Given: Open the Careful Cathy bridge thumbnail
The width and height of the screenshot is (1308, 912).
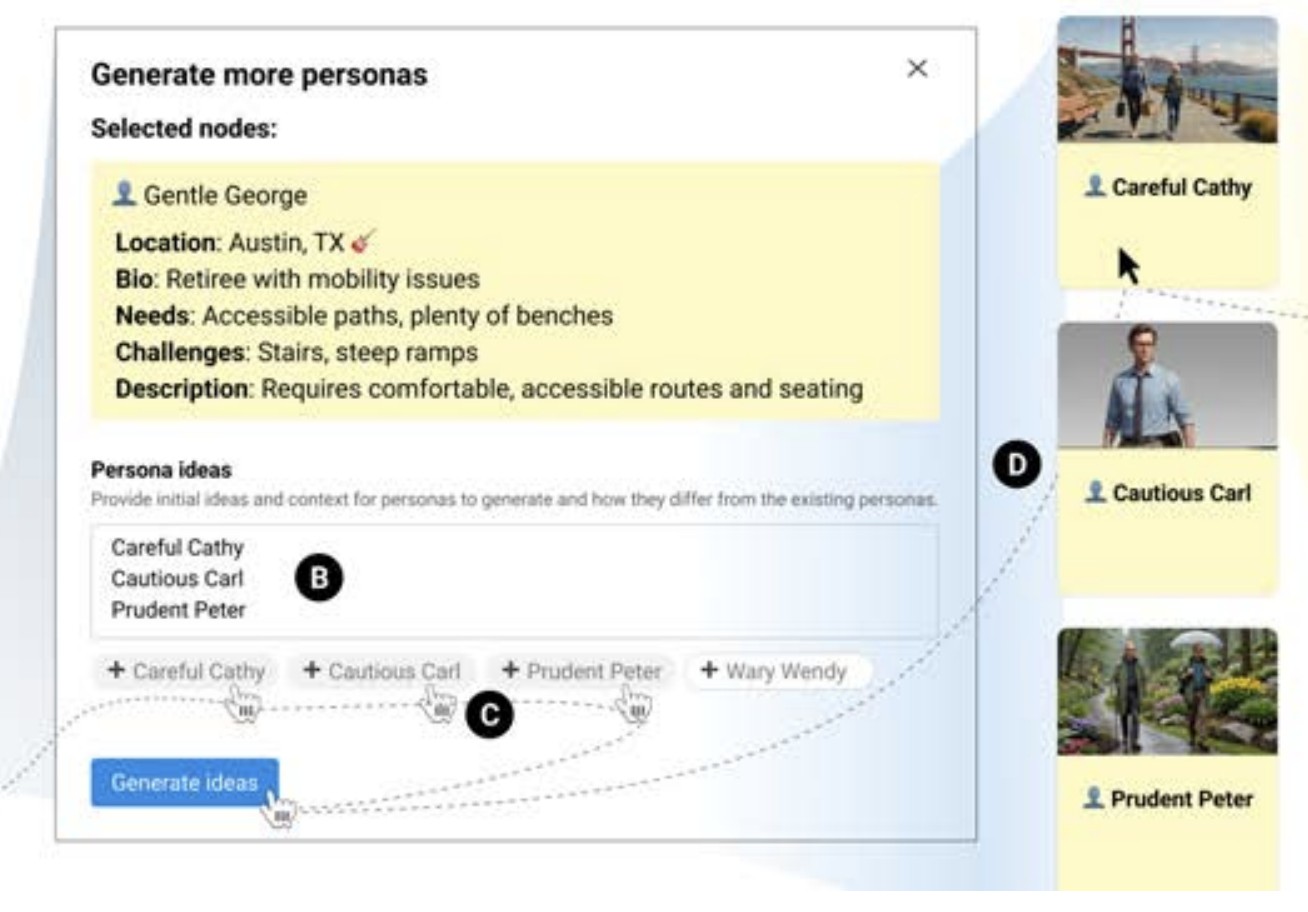Looking at the screenshot, I should (x=1167, y=80).
